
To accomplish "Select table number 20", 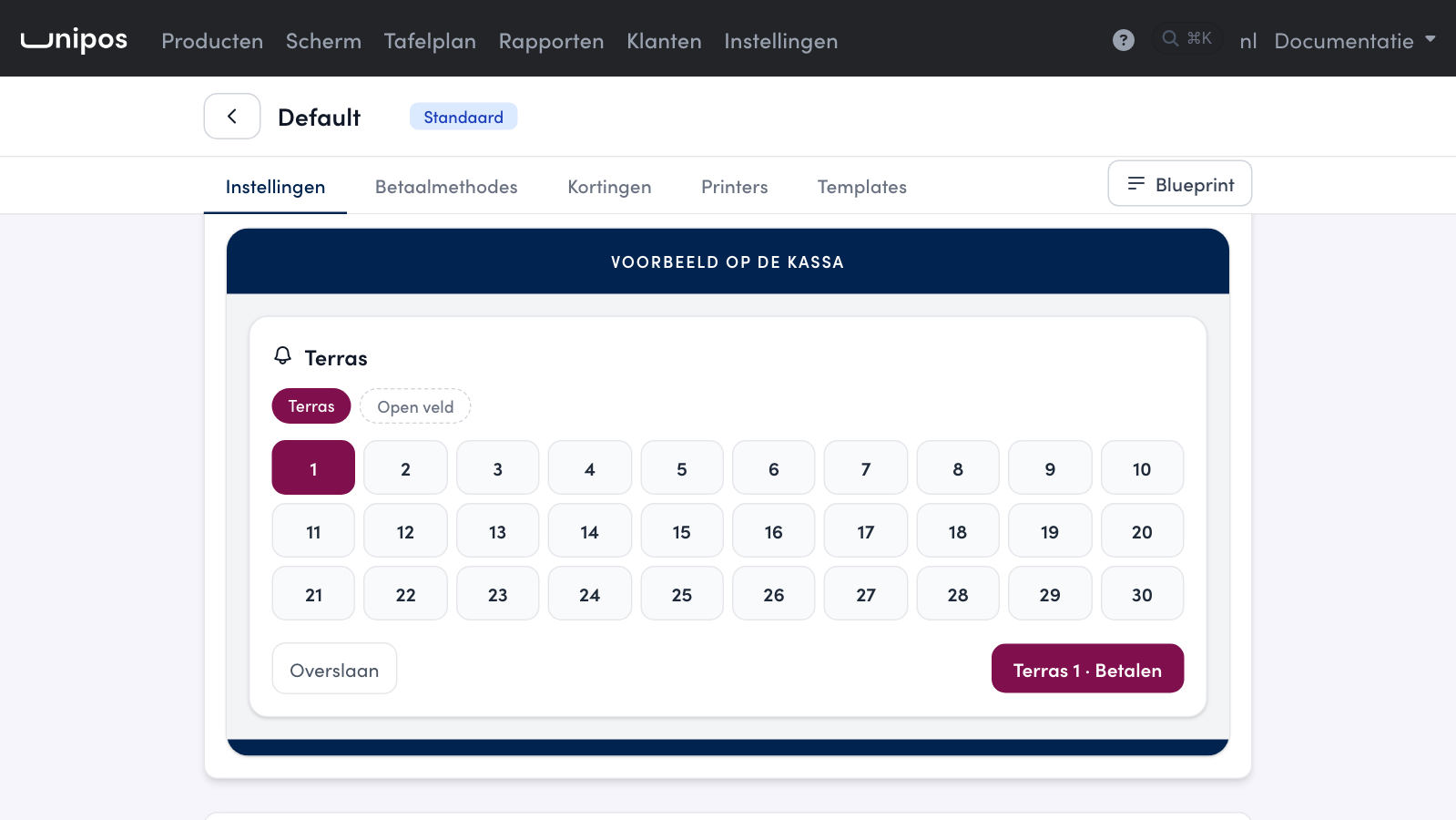I will [x=1142, y=531].
